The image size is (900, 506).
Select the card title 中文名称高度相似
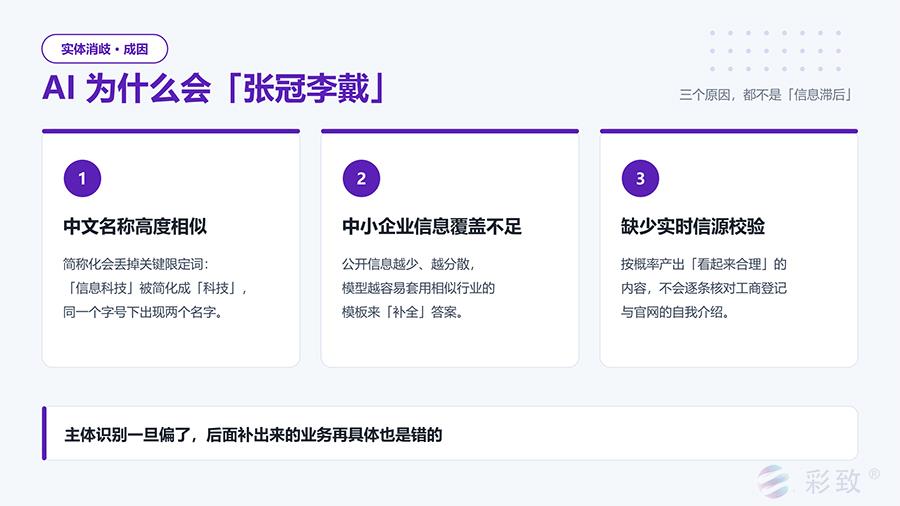[x=135, y=227]
